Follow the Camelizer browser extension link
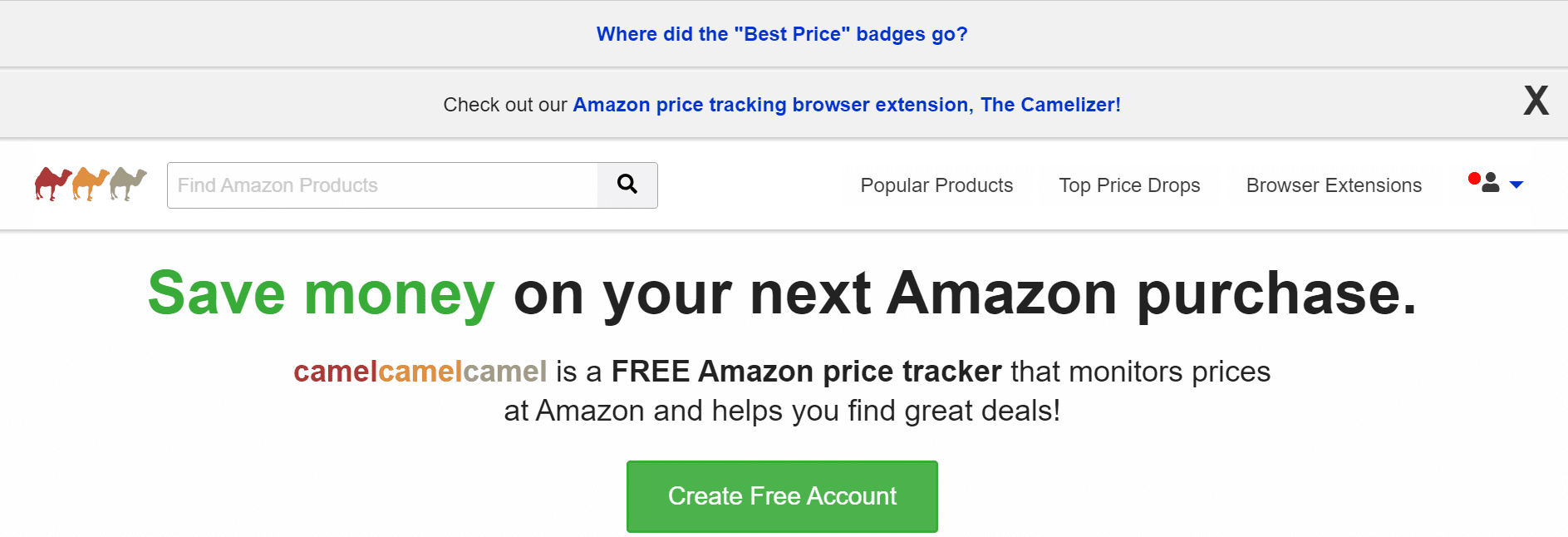This screenshot has width=1568, height=537. (x=846, y=105)
